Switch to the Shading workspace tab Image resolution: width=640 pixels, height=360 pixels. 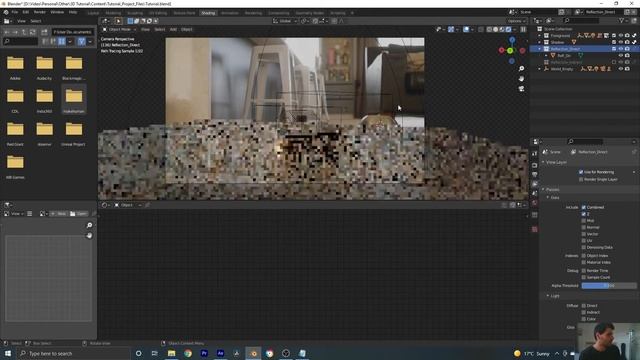point(208,13)
